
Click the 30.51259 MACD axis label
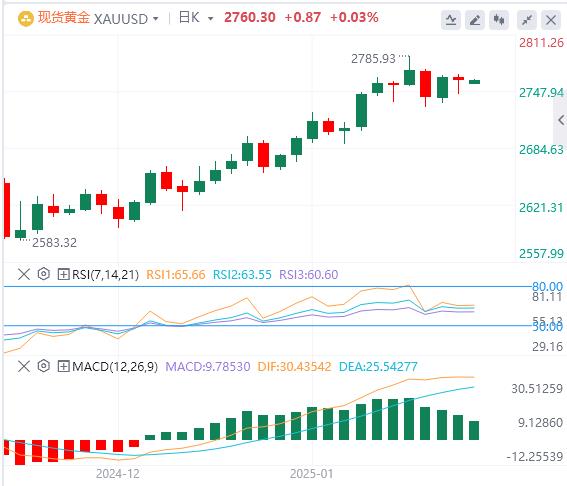537,389
